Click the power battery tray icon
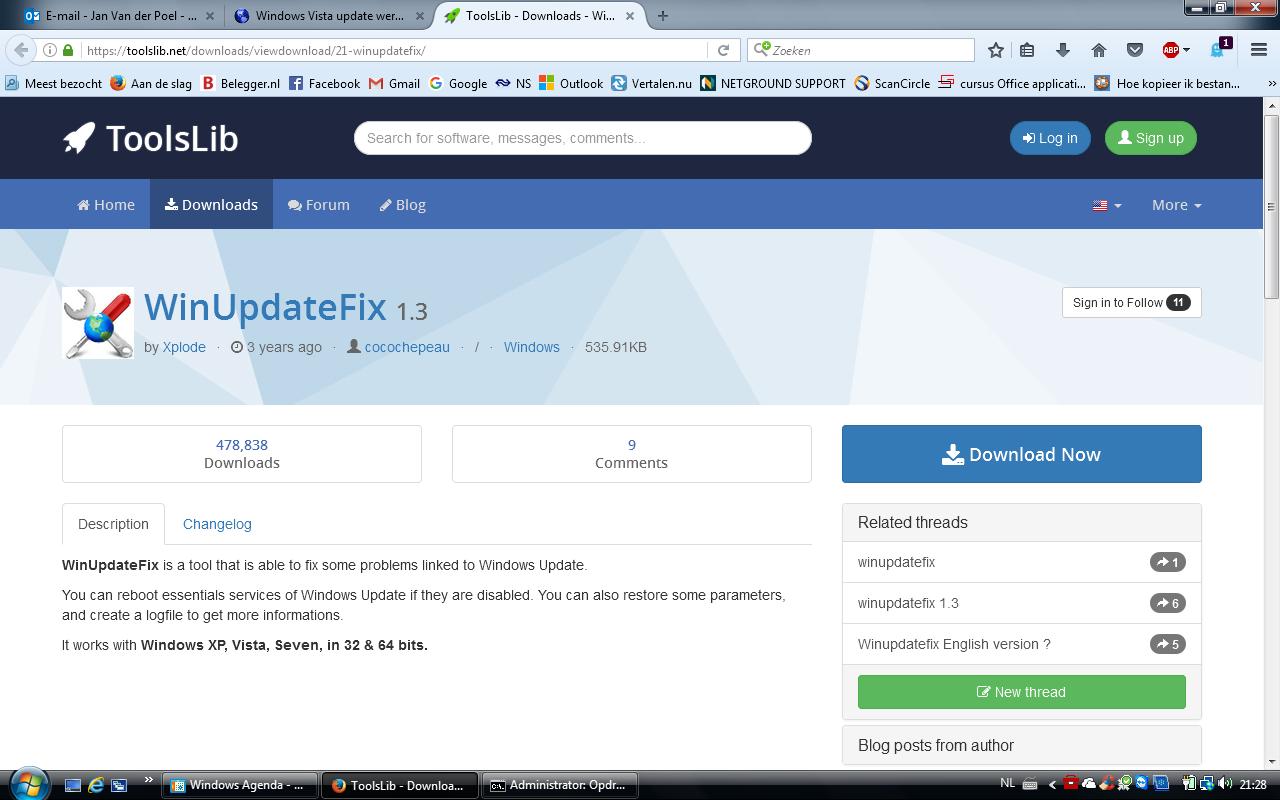The image size is (1280, 800). point(1189,784)
